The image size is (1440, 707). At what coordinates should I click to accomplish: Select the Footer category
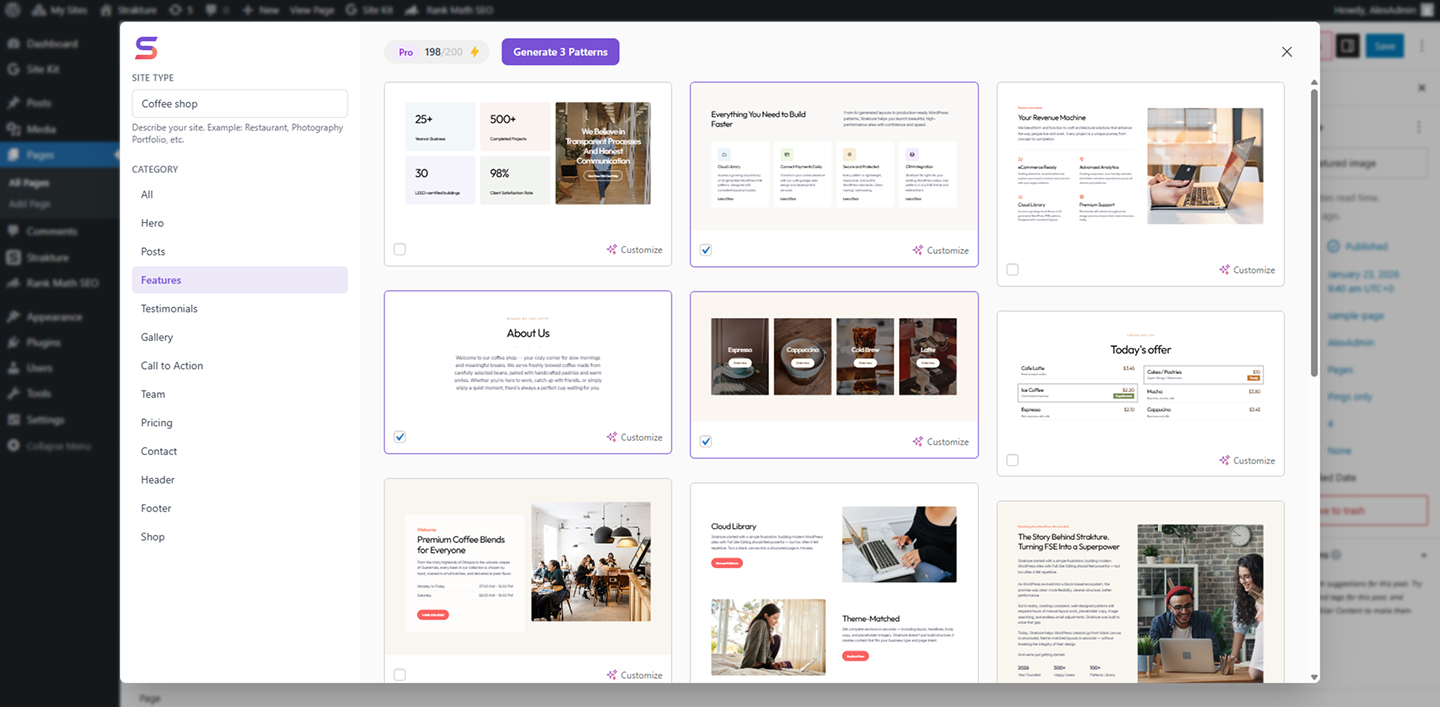point(240,508)
